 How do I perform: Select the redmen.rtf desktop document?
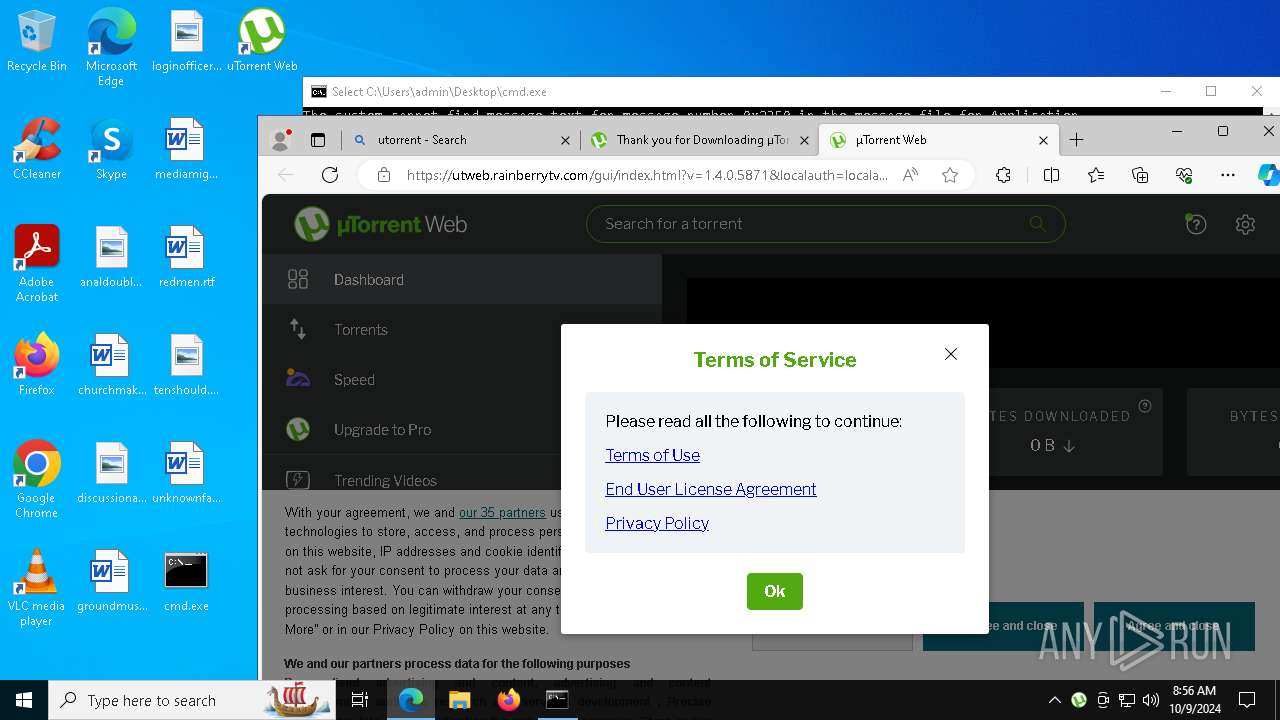click(186, 258)
